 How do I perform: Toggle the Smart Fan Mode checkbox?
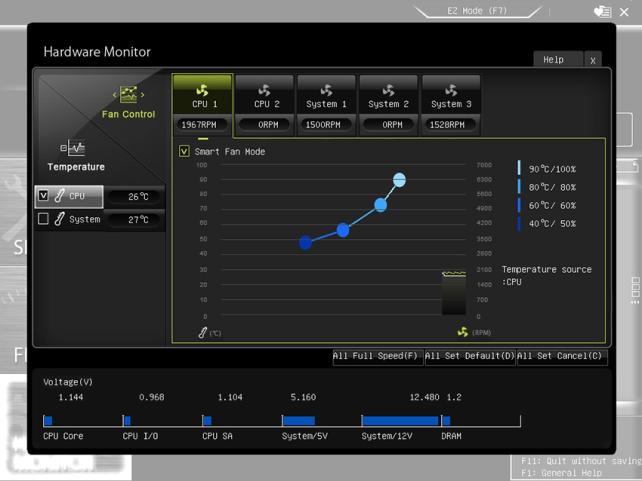(184, 151)
